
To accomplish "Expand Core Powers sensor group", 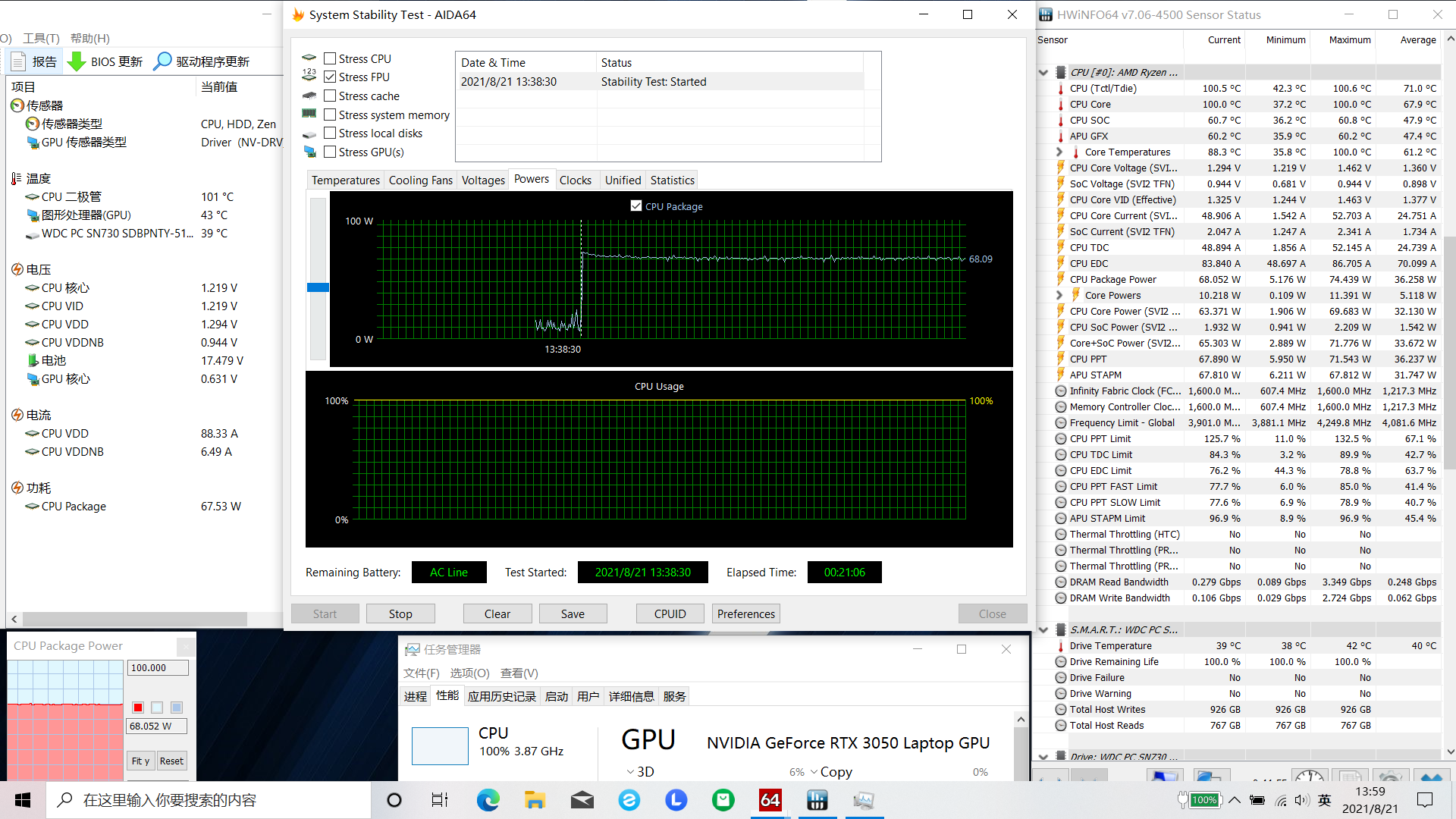I will [1059, 295].
